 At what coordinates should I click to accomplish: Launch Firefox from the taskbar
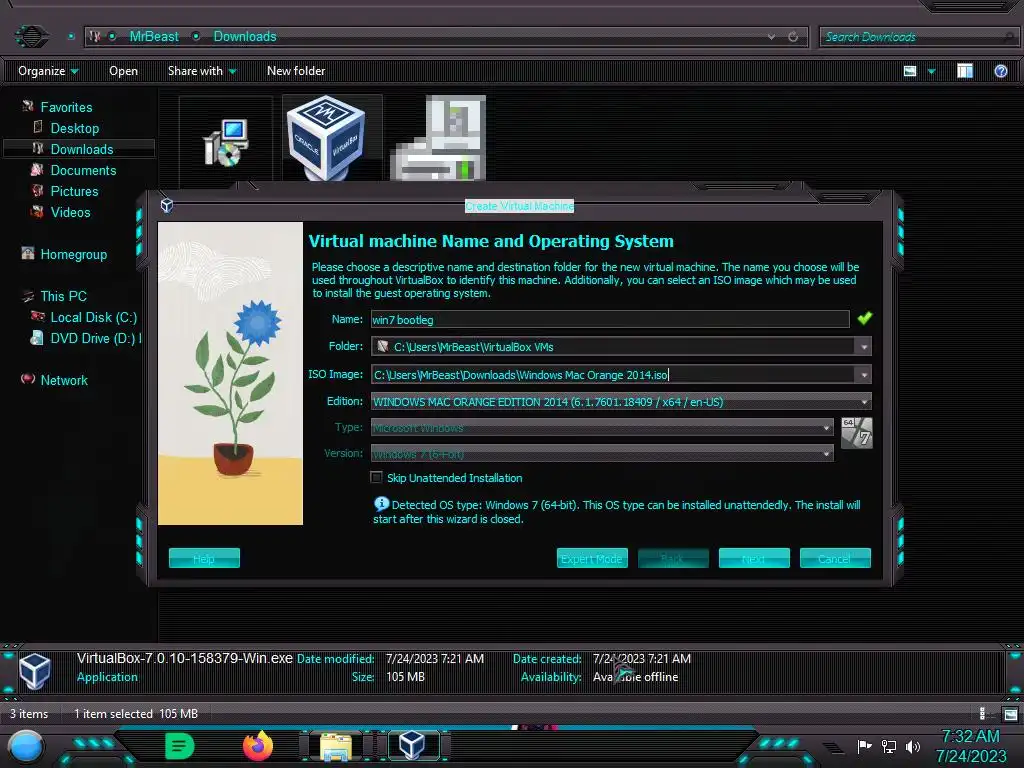[258, 746]
